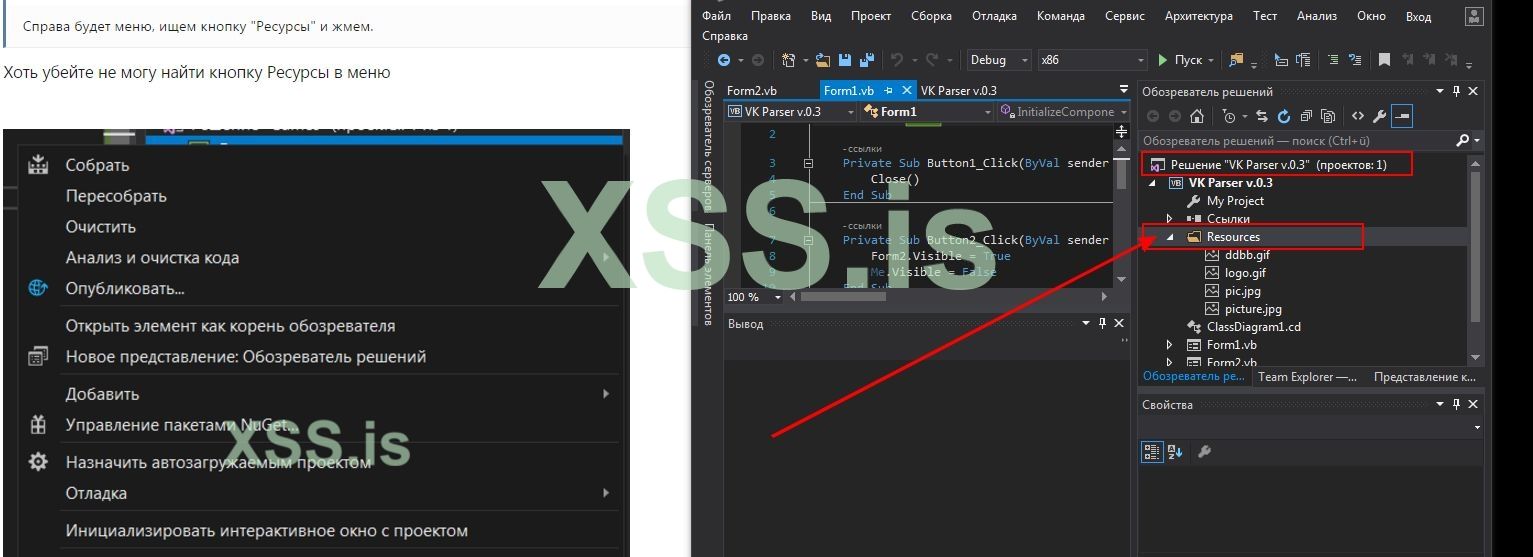Click the Solution Explorer search field
This screenshot has width=1533, height=557.
pos(1298,141)
